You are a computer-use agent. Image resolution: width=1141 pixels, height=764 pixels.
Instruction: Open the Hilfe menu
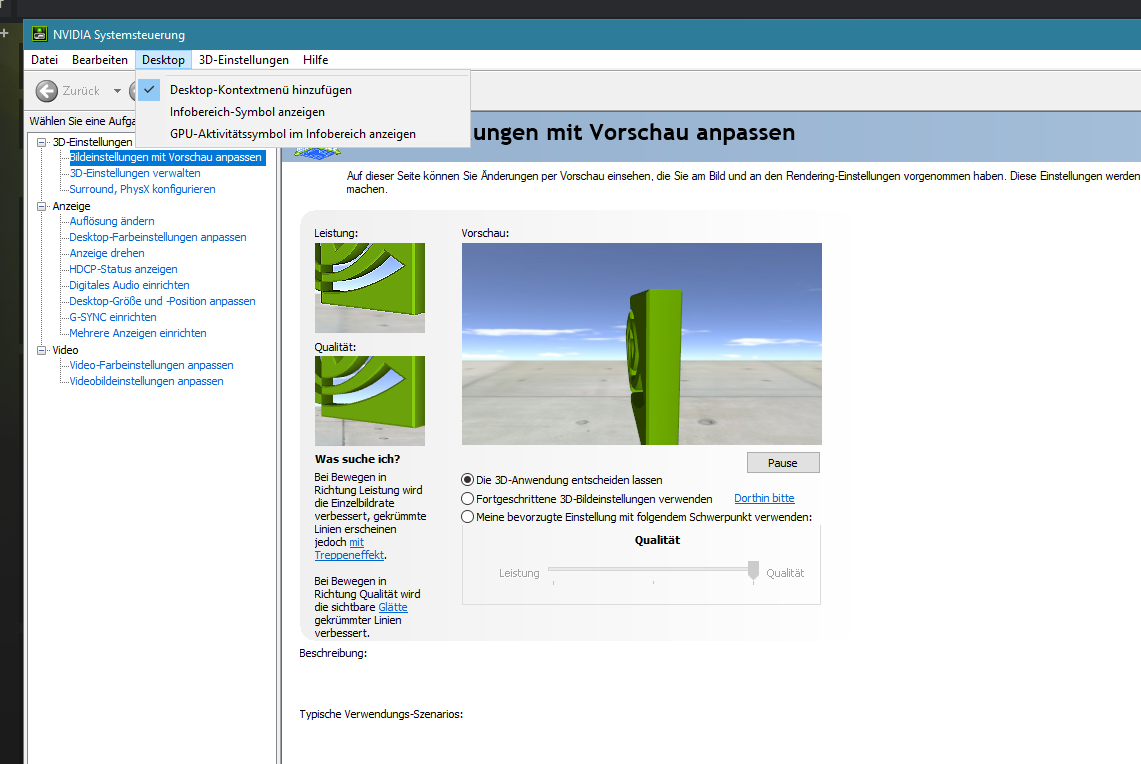point(315,60)
